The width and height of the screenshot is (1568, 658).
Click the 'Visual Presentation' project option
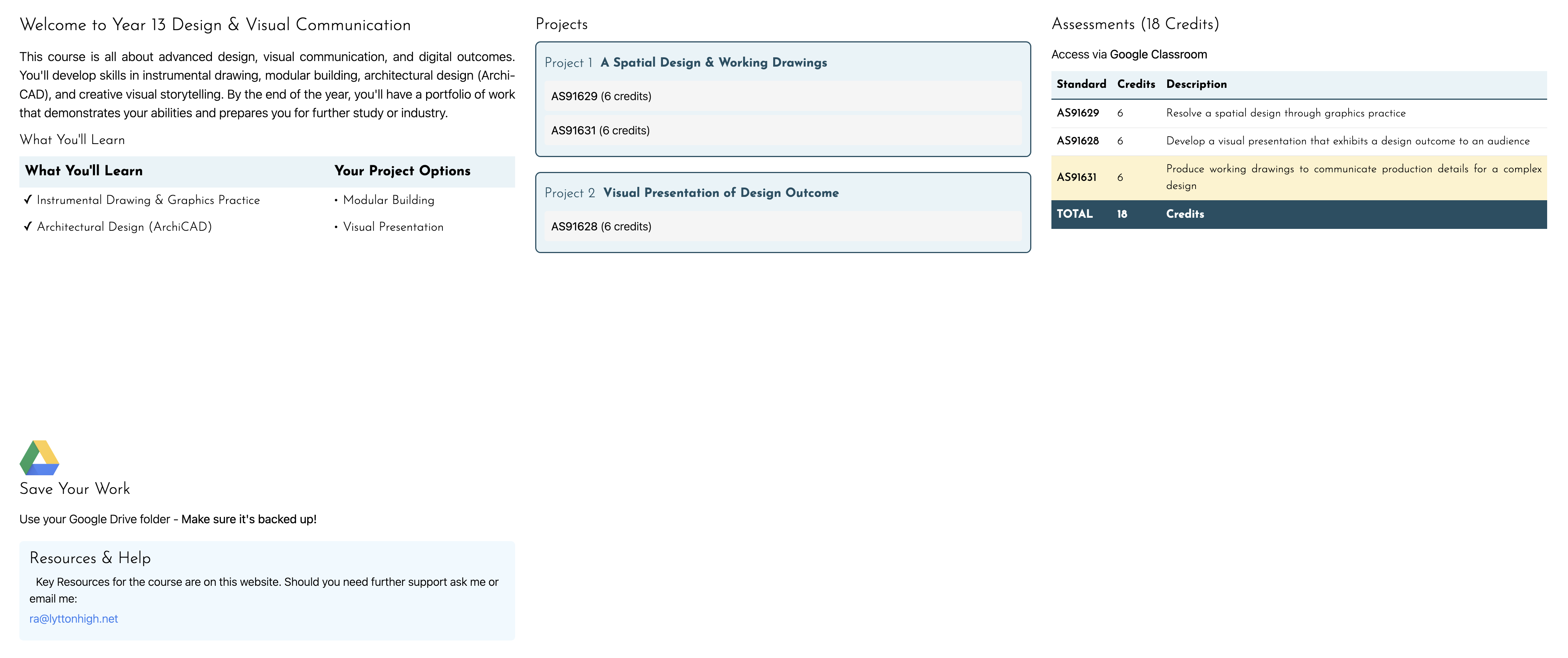(x=393, y=227)
